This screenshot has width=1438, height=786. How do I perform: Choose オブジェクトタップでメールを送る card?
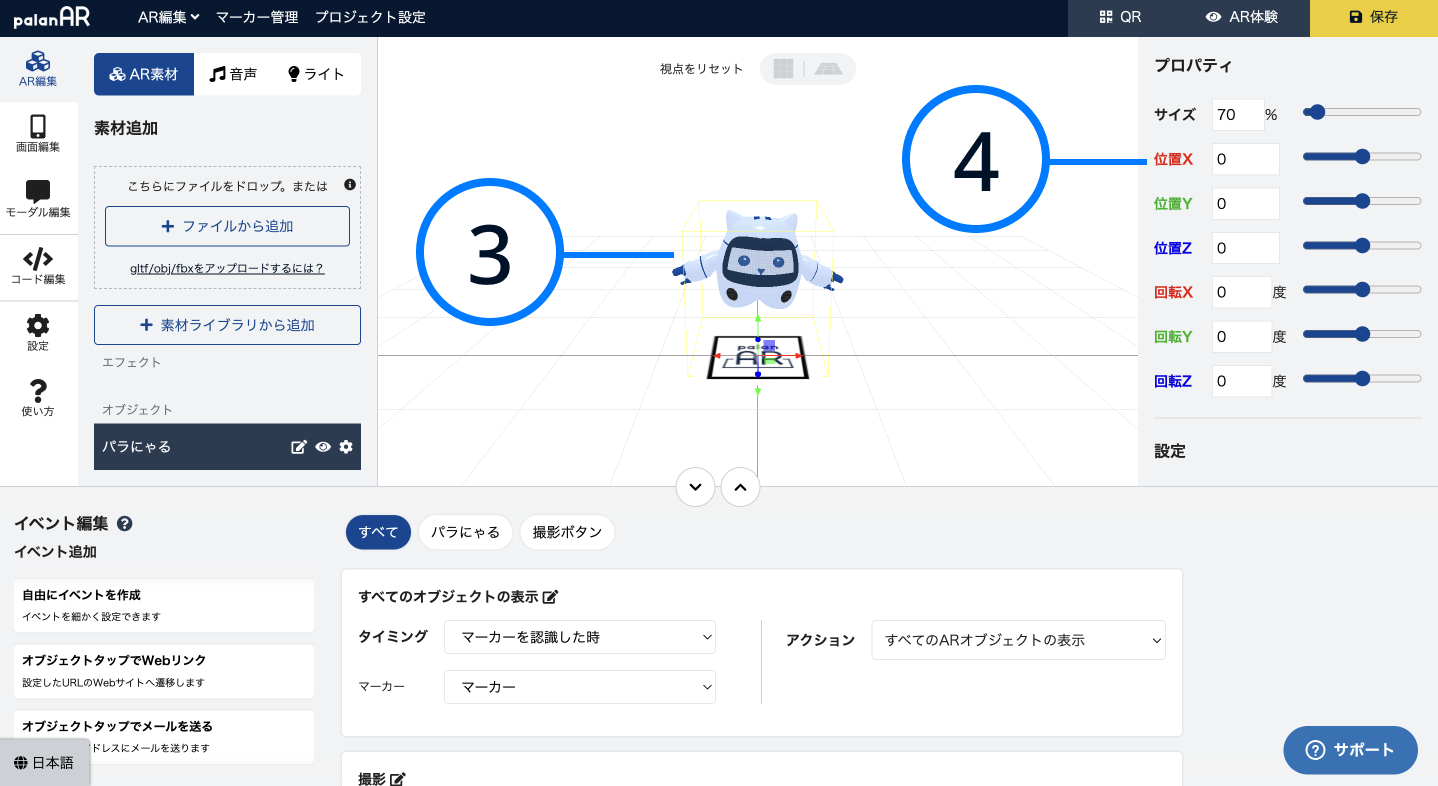[x=164, y=737]
